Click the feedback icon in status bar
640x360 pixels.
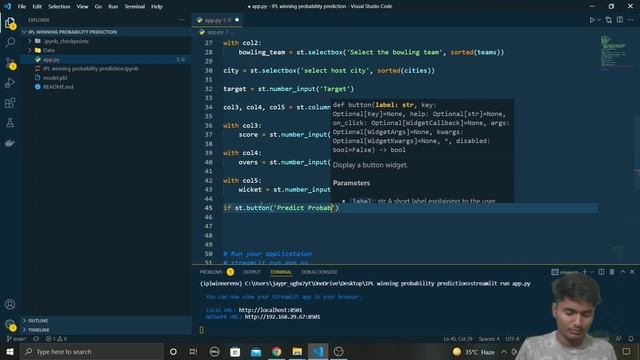619,339
